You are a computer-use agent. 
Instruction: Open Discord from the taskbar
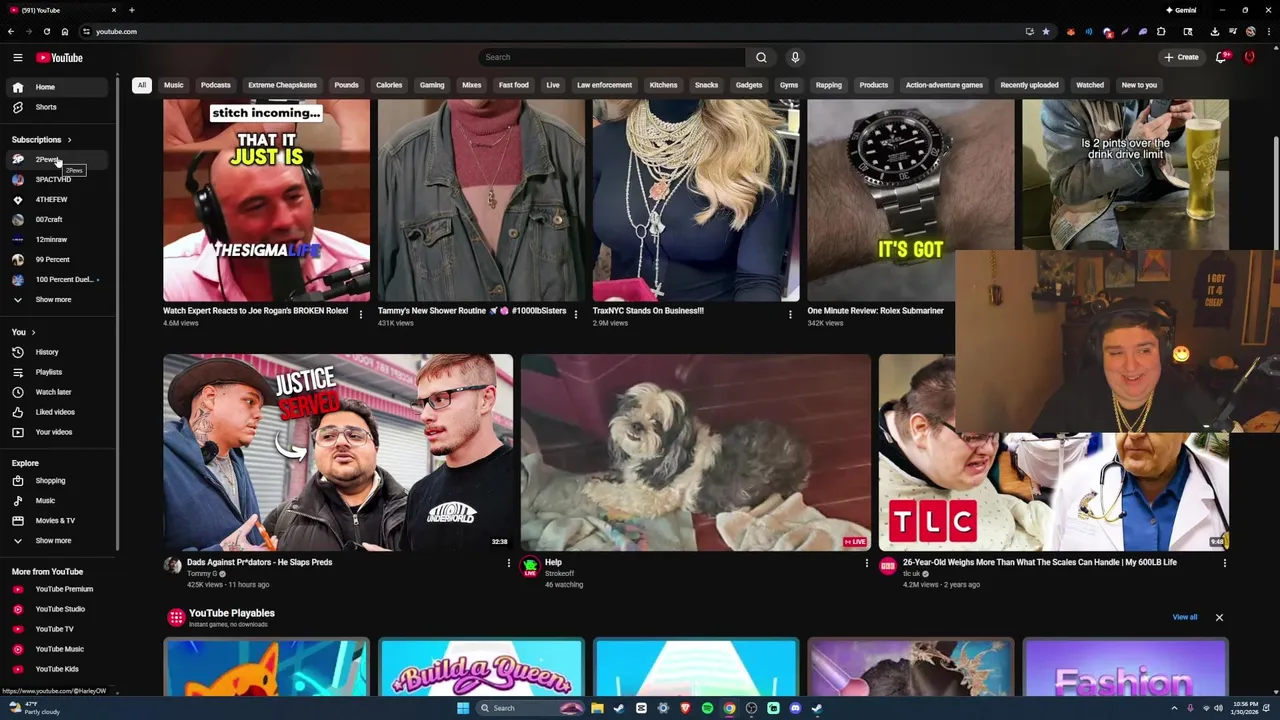pos(795,708)
